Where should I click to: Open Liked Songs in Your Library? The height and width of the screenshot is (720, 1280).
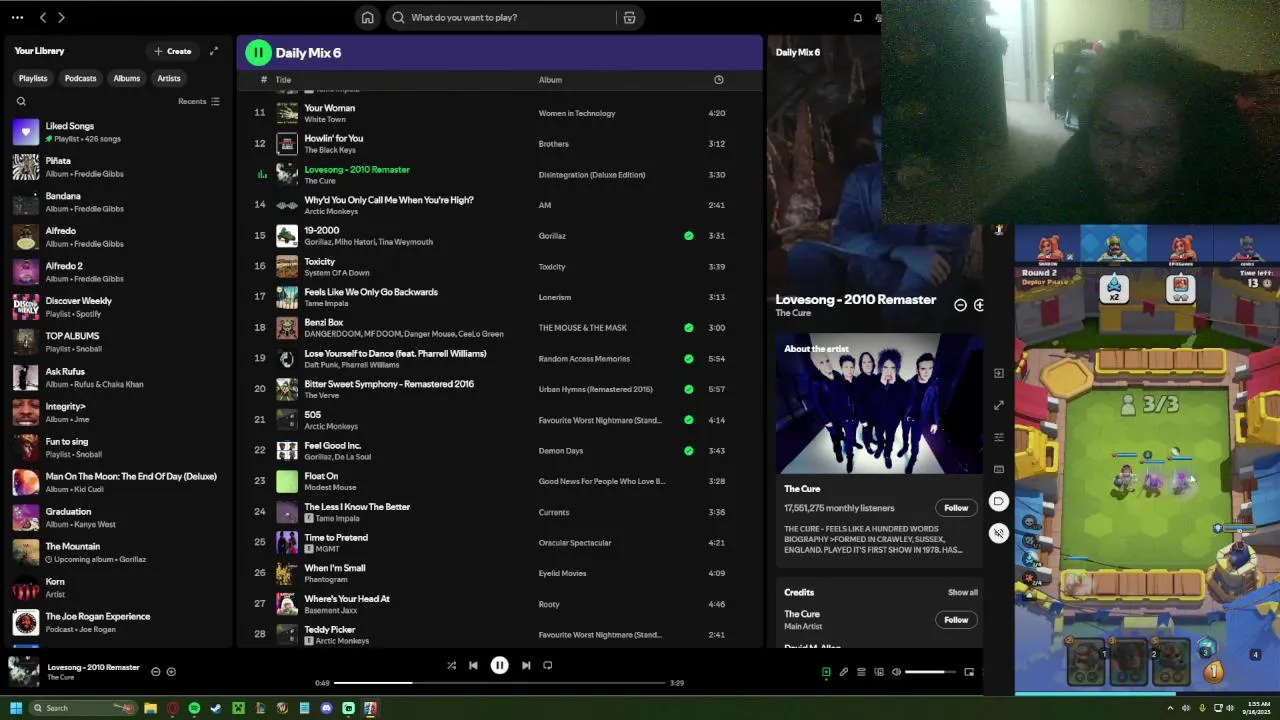118,132
